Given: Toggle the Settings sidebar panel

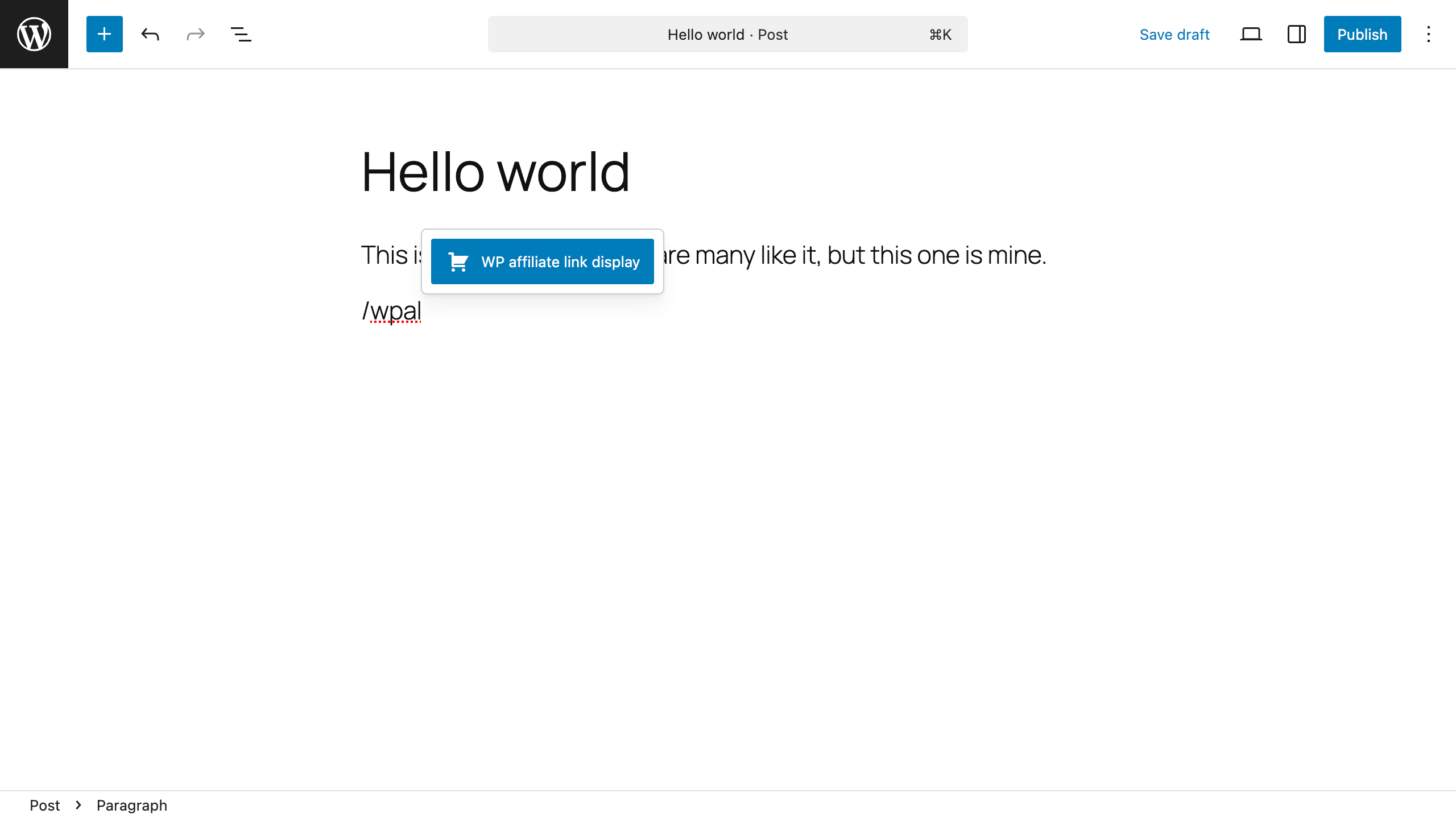Looking at the screenshot, I should [x=1296, y=34].
